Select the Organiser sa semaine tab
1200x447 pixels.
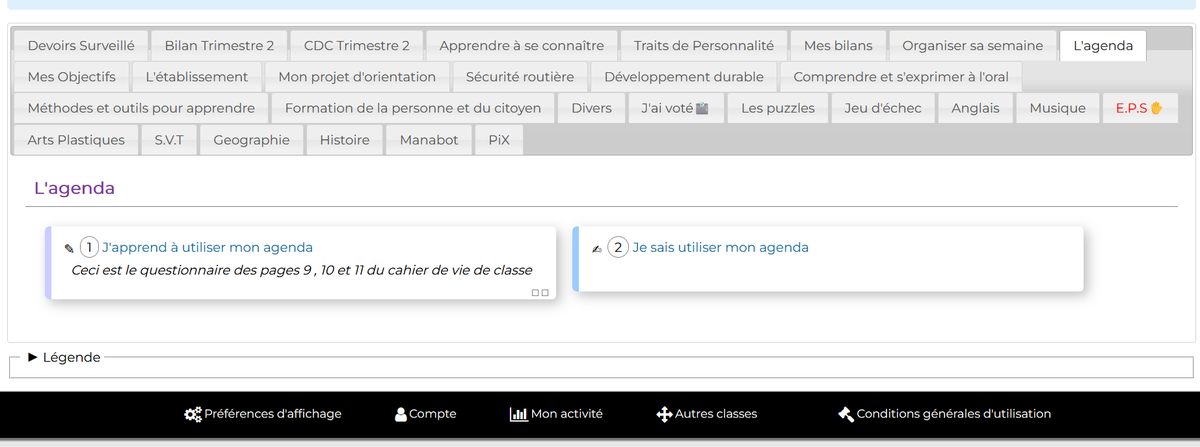973,45
